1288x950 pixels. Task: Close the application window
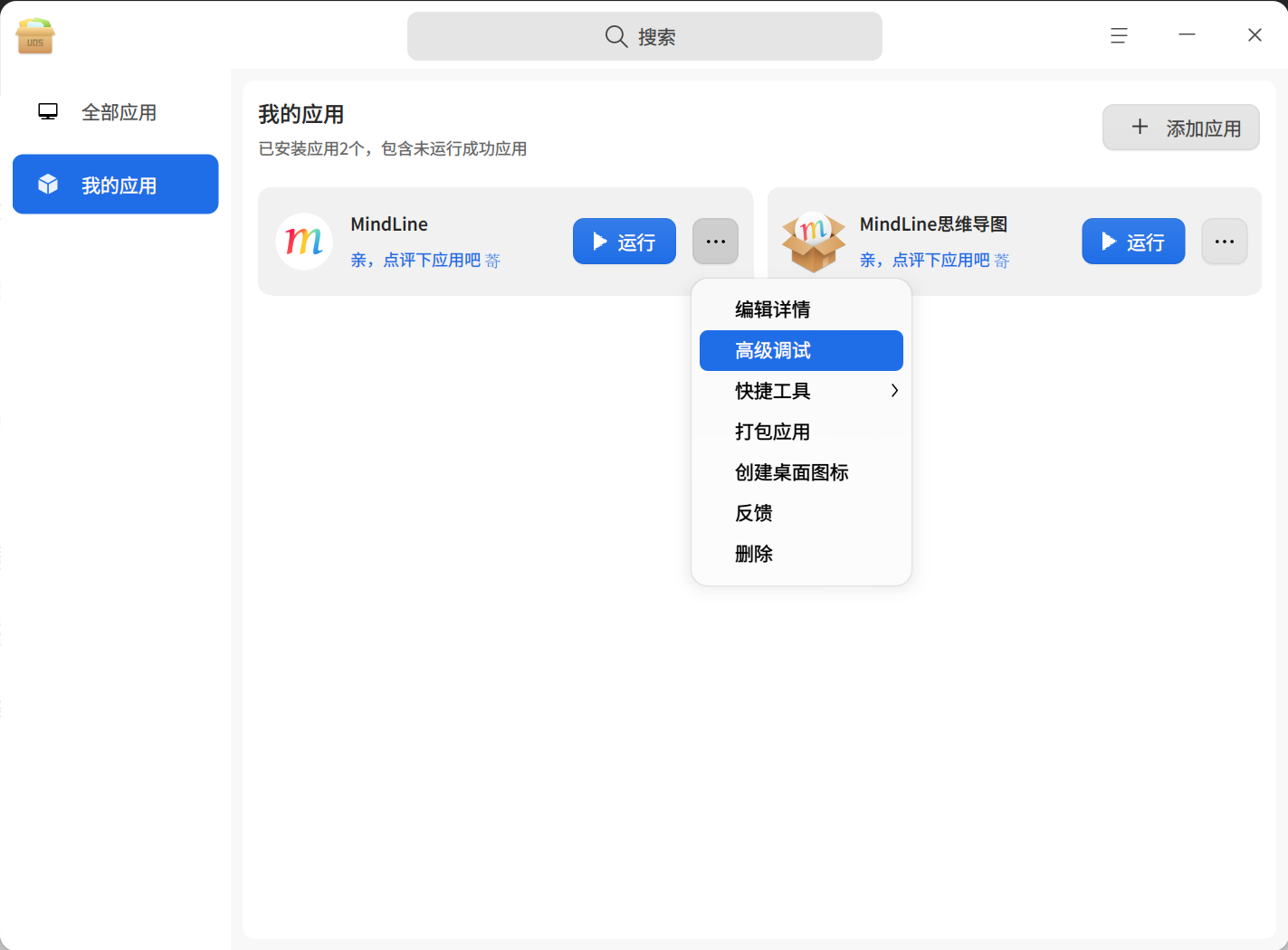pos(1255,34)
